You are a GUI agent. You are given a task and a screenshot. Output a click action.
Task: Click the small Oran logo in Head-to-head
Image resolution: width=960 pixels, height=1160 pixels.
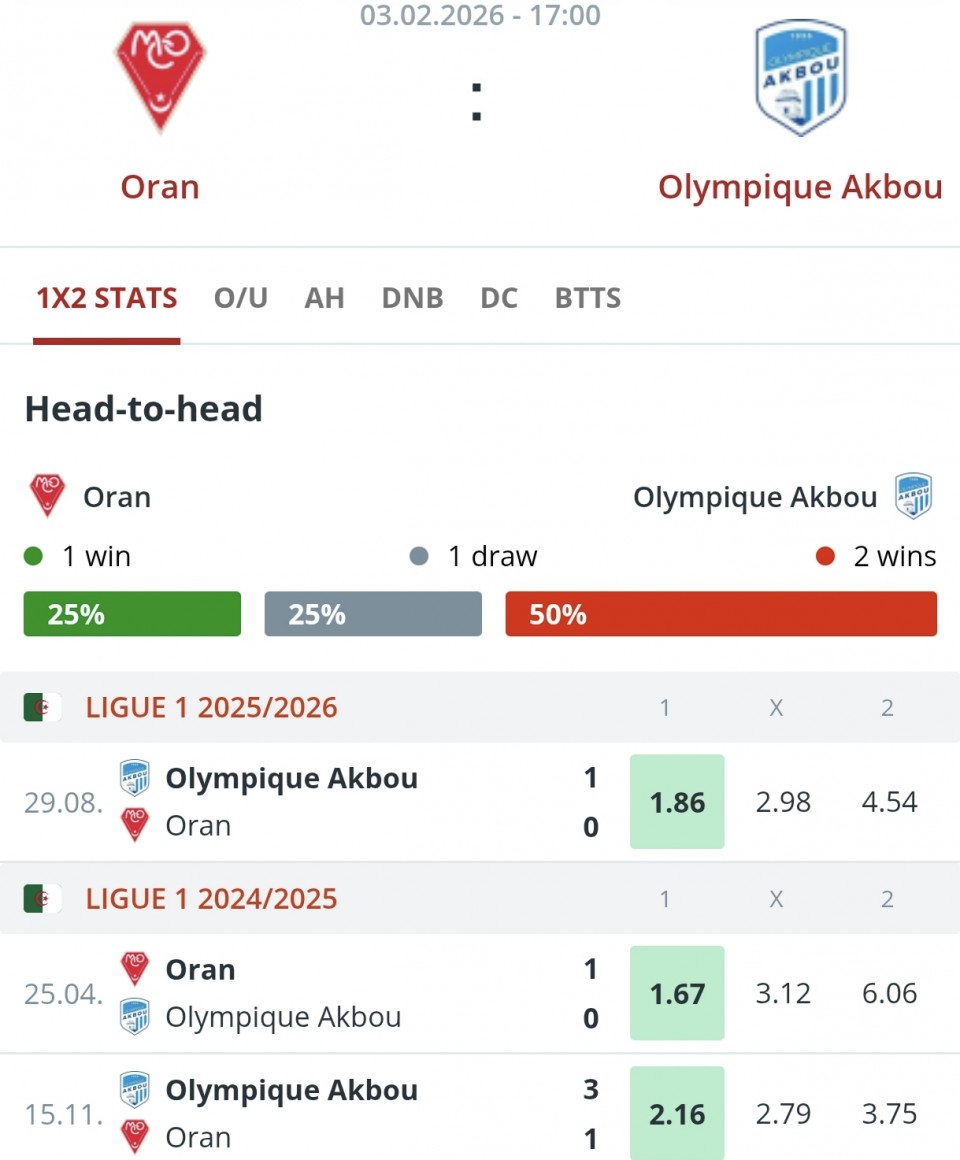tap(47, 497)
